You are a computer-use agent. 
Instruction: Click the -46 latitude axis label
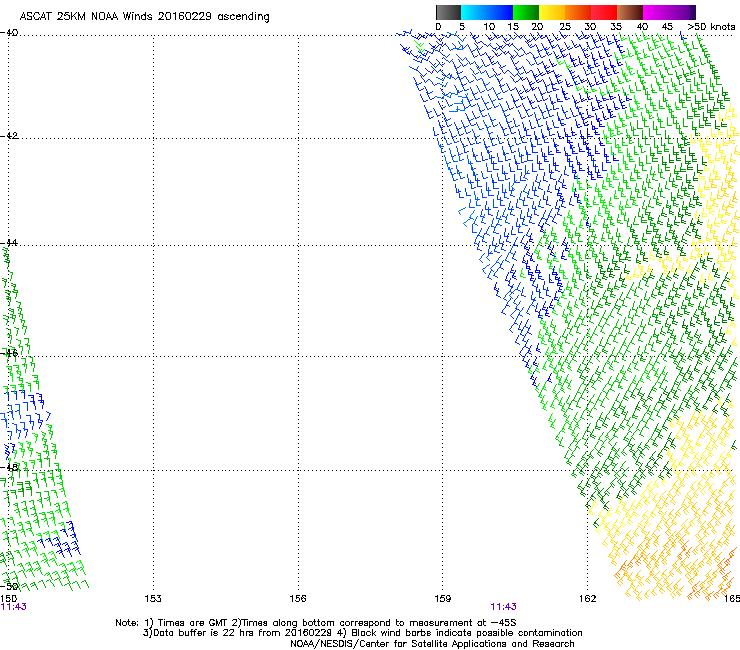click(x=9, y=353)
